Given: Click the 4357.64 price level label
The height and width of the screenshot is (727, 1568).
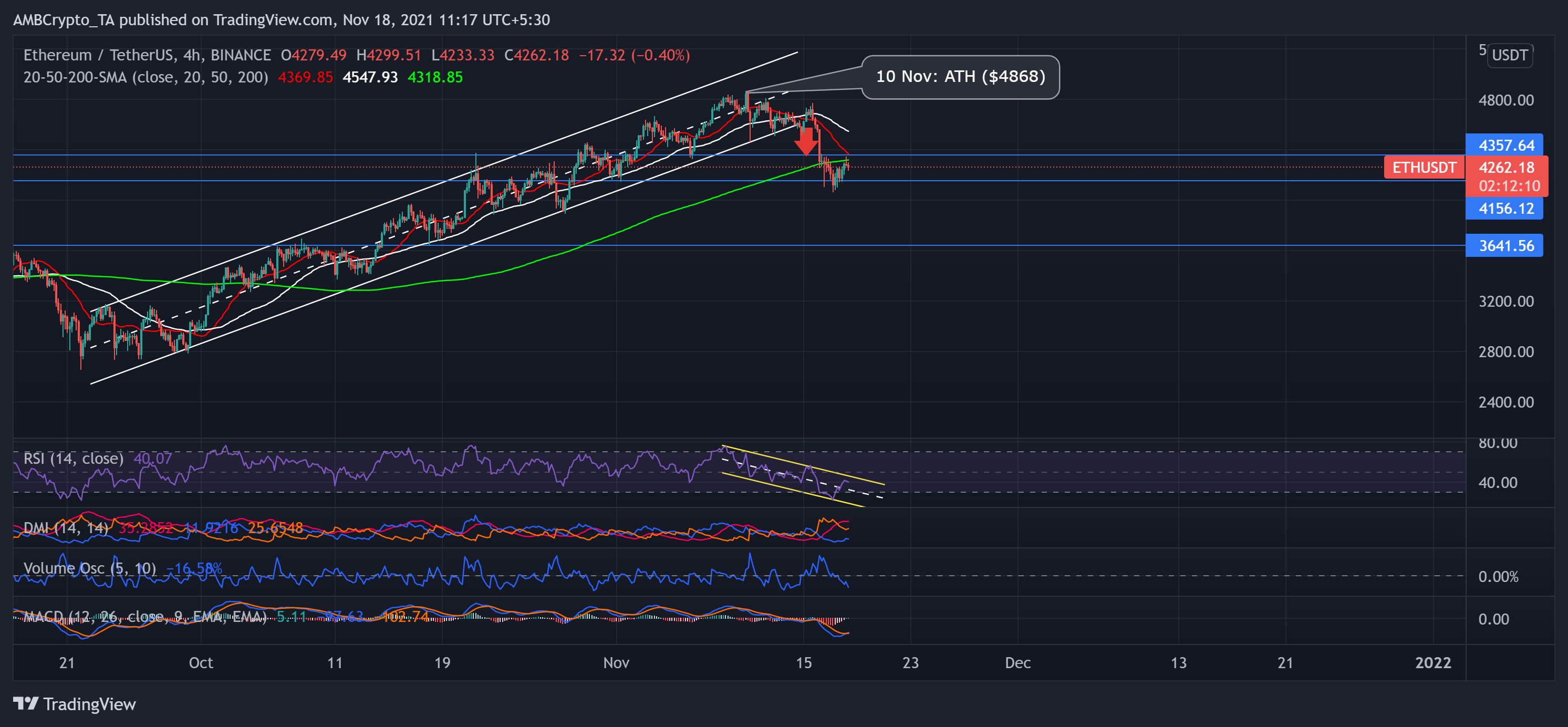Looking at the screenshot, I should point(1504,145).
